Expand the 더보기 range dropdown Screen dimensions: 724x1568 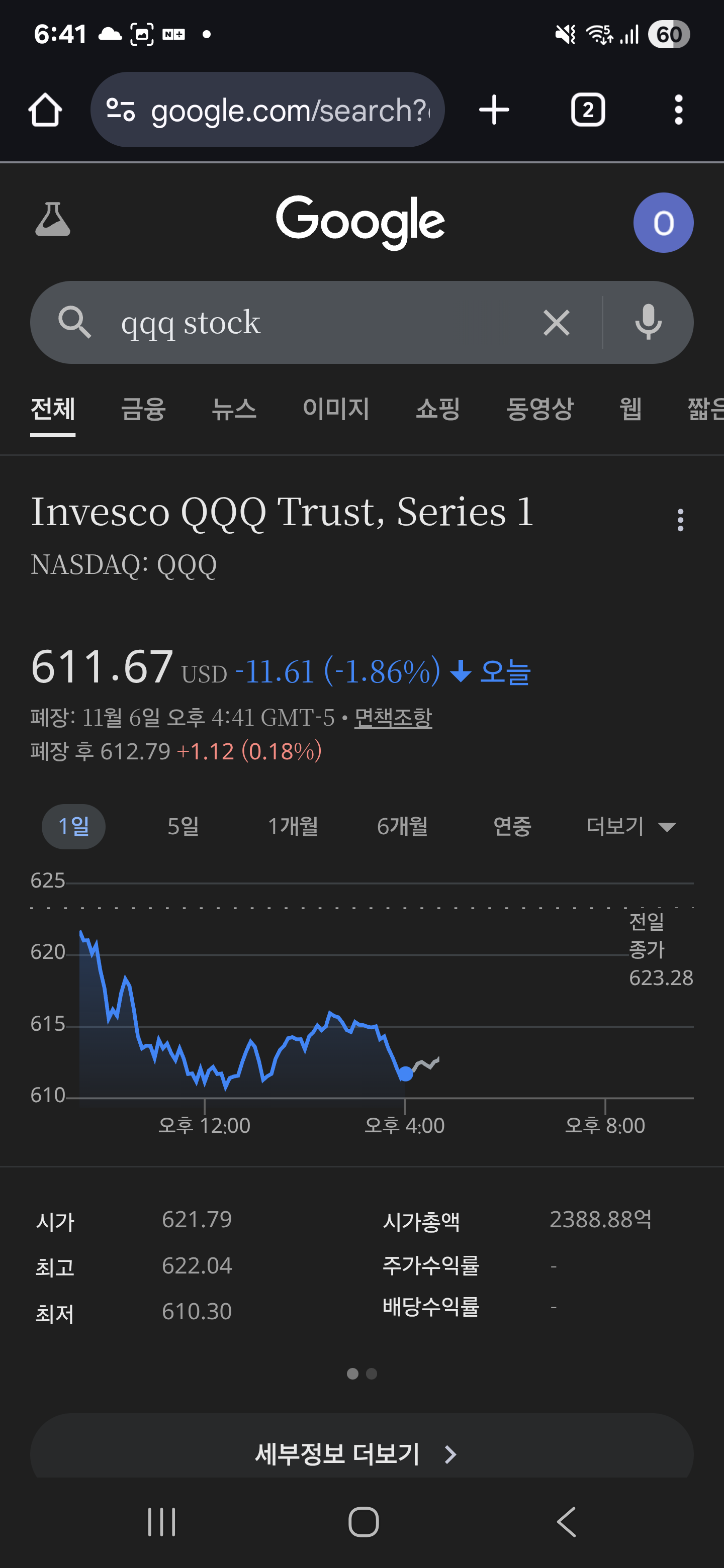[631, 827]
